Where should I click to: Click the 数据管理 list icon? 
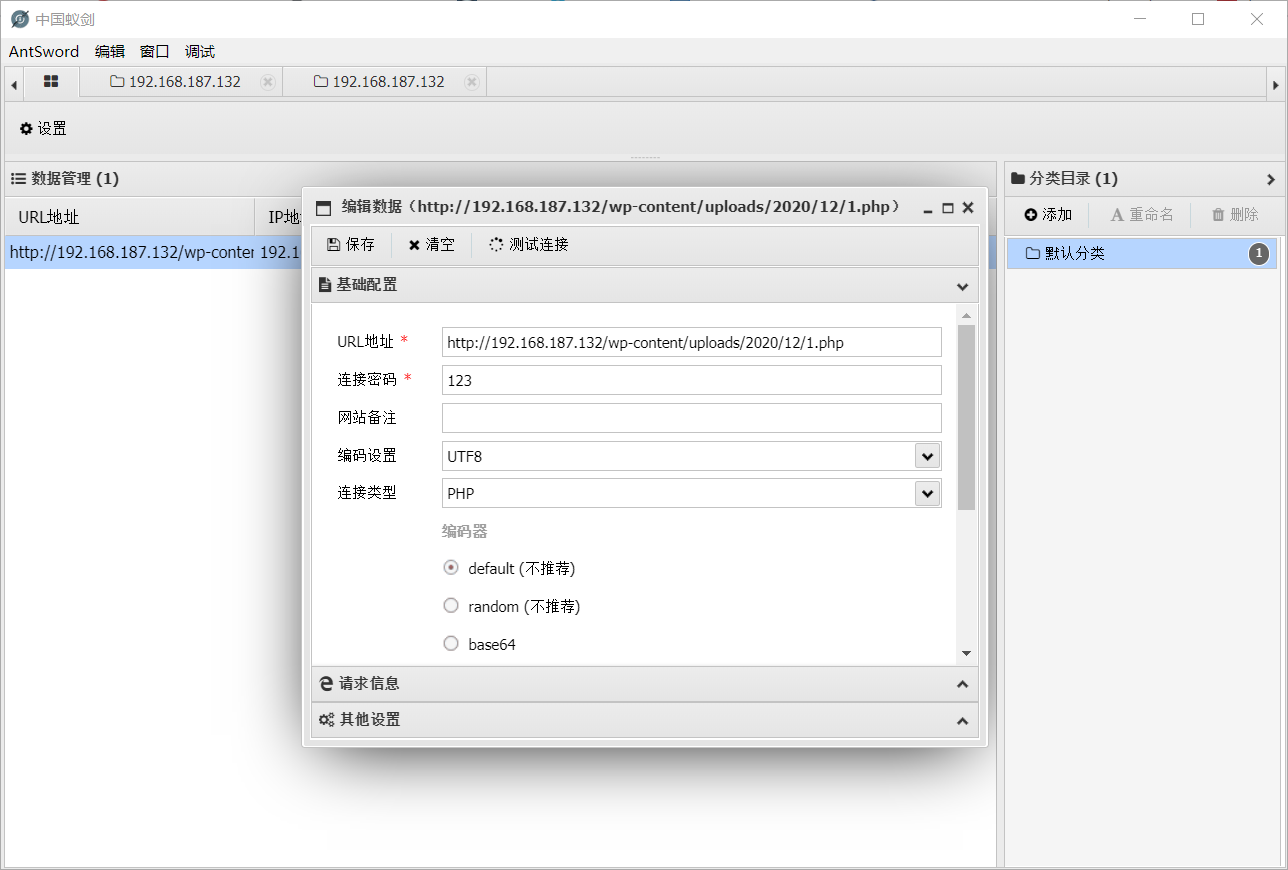click(x=18, y=179)
